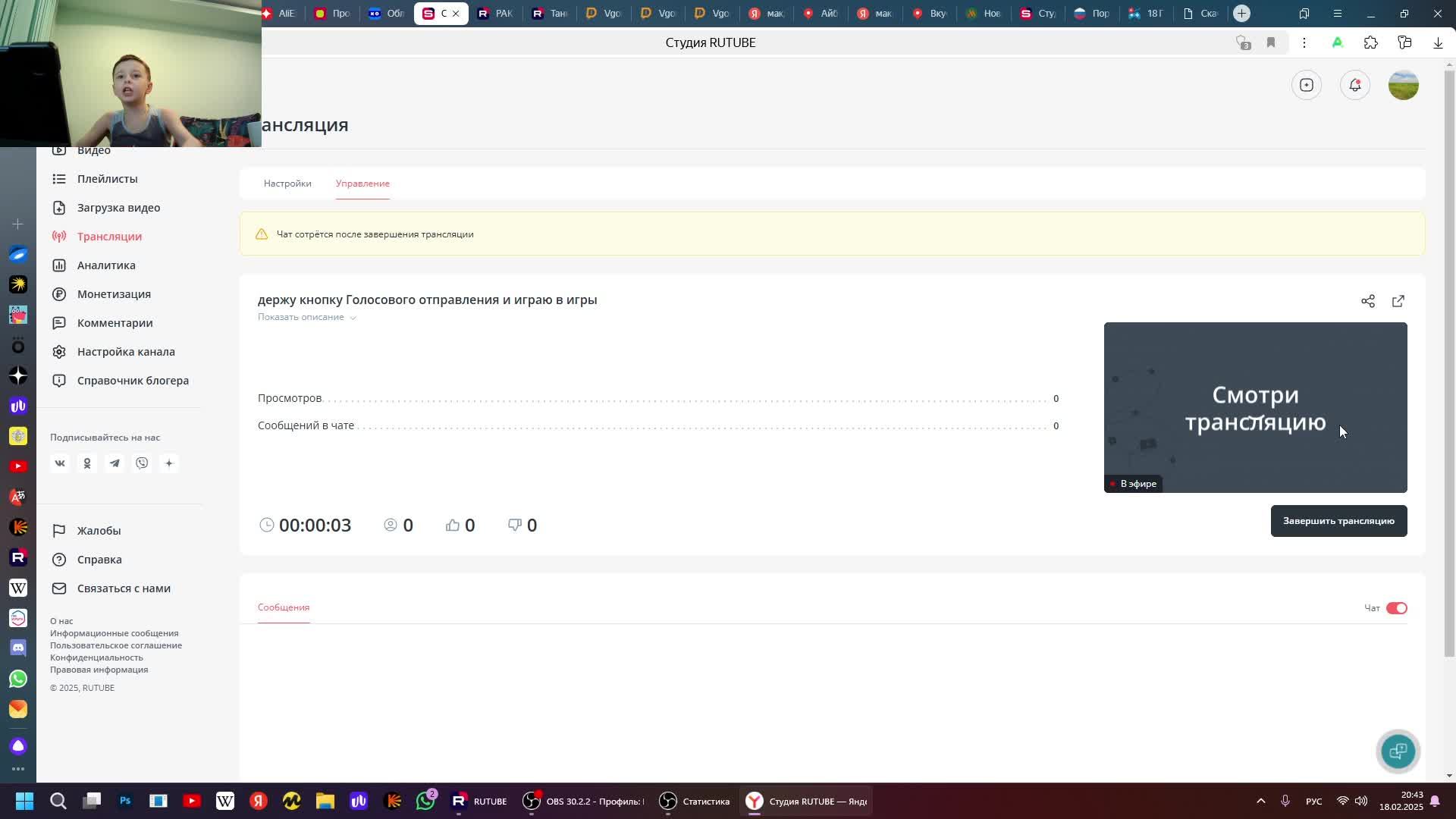Show hidden system tray icons
Viewport: 1456px width, 819px height.
1260,801
